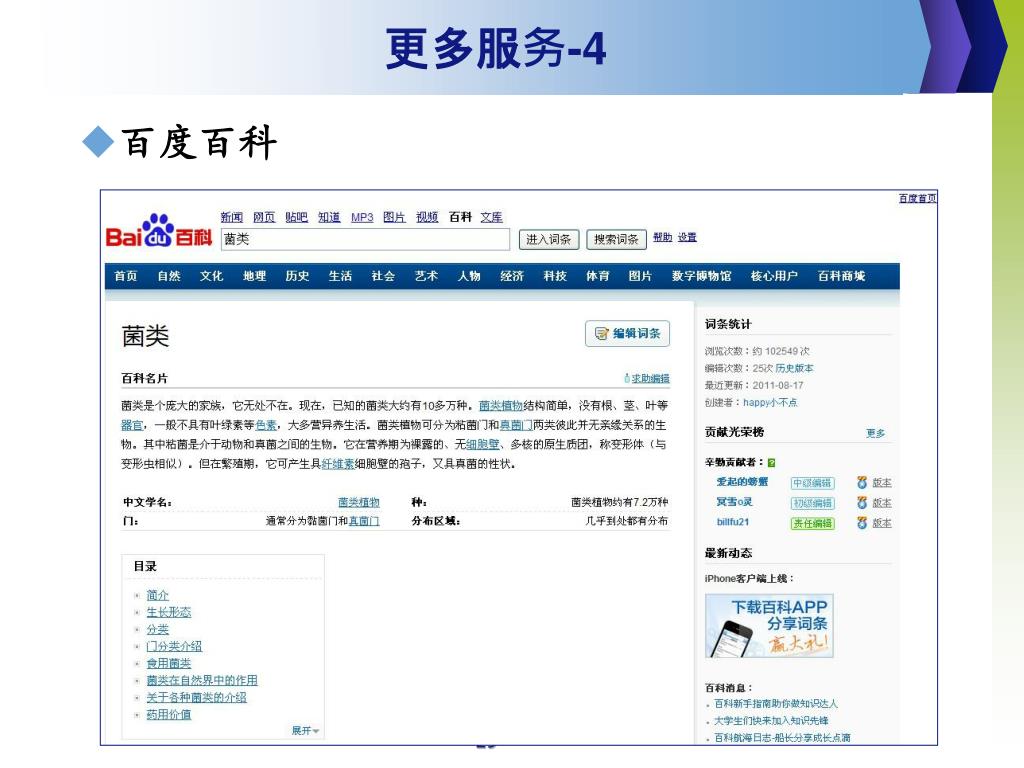1024x768 pixels.
Task: Click the 初级编辑 badge
Action: [812, 504]
